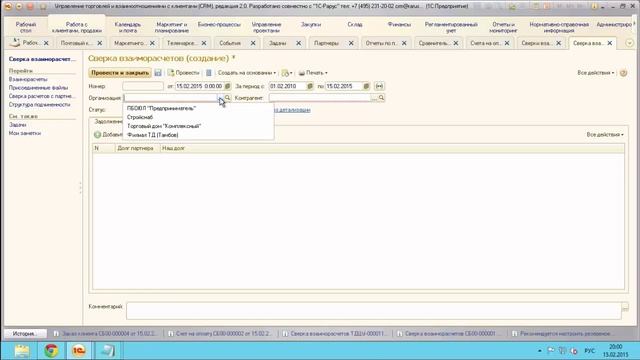
Task: Open calendar for the по end date
Action: (366, 86)
